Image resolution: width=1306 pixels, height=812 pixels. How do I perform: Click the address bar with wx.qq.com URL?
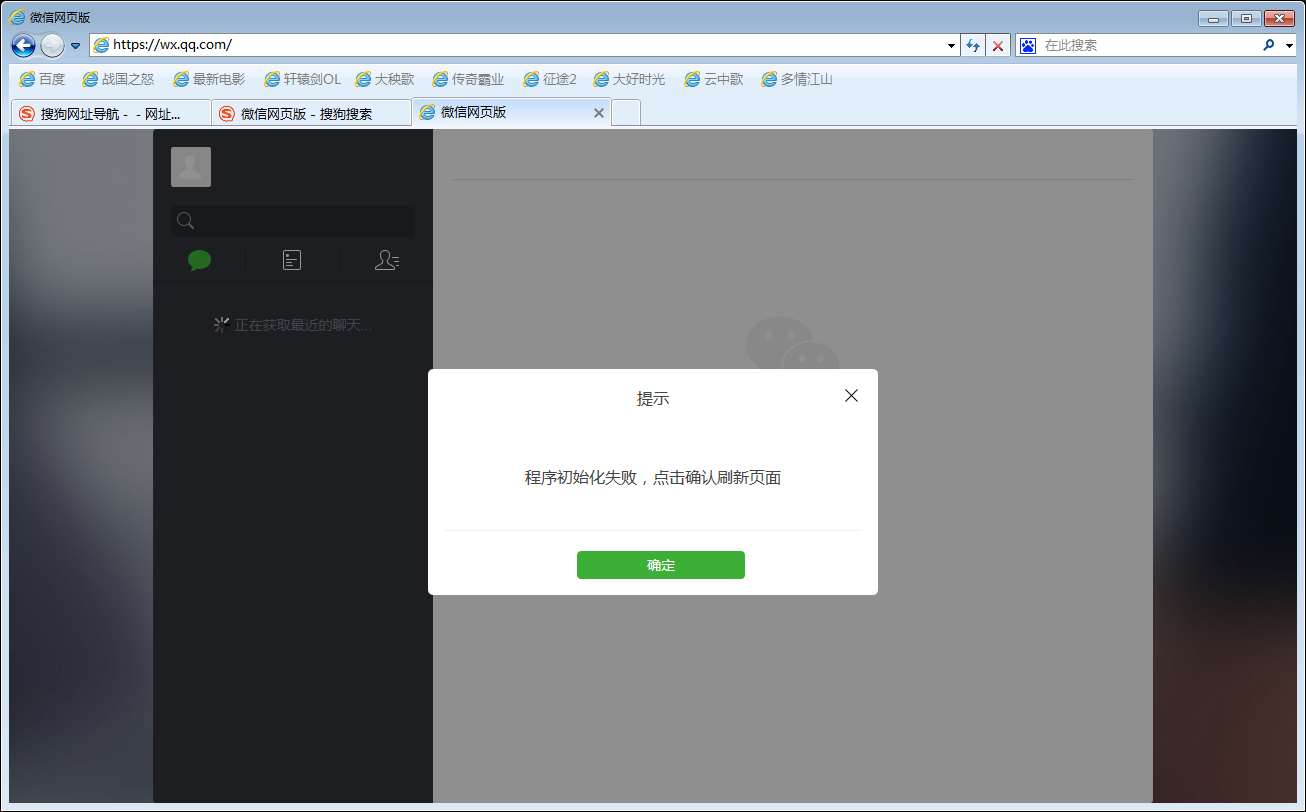524,45
